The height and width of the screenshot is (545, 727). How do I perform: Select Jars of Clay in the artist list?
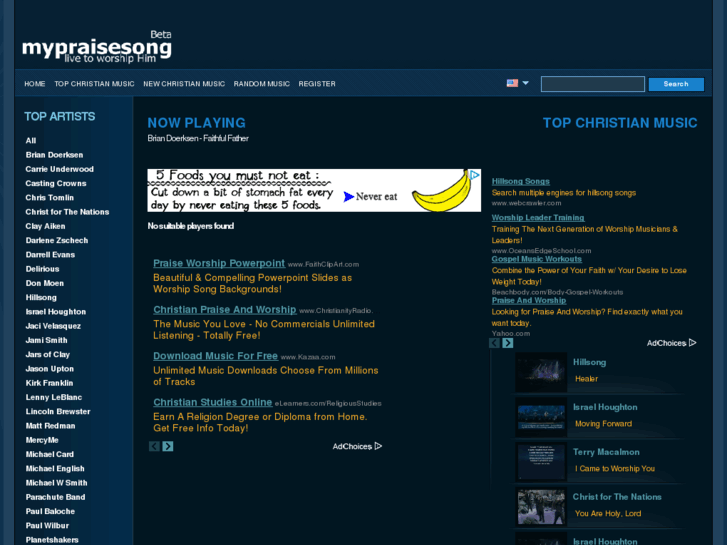[x=48, y=355]
